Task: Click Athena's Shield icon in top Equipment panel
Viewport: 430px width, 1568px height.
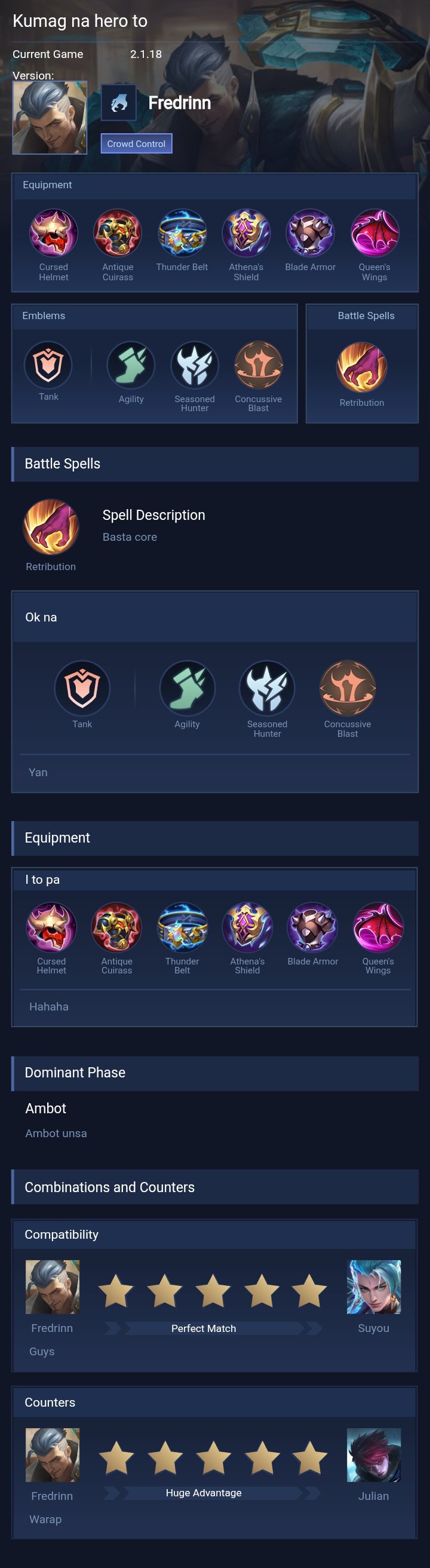Action: 246,232
